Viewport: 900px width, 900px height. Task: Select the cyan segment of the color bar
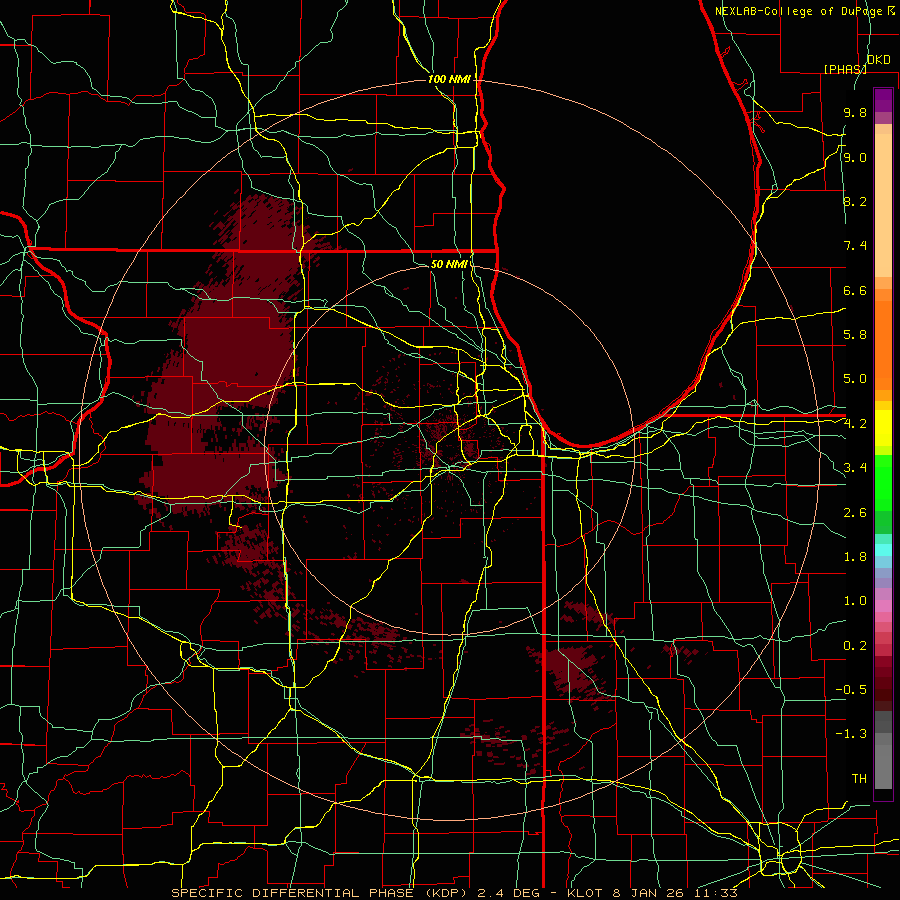pos(883,550)
